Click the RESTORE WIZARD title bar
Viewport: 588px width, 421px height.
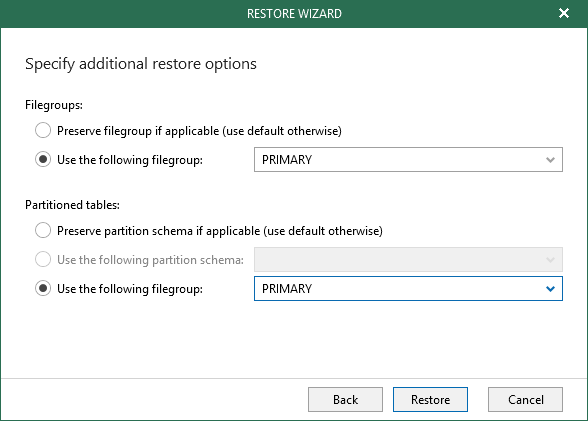(294, 13)
